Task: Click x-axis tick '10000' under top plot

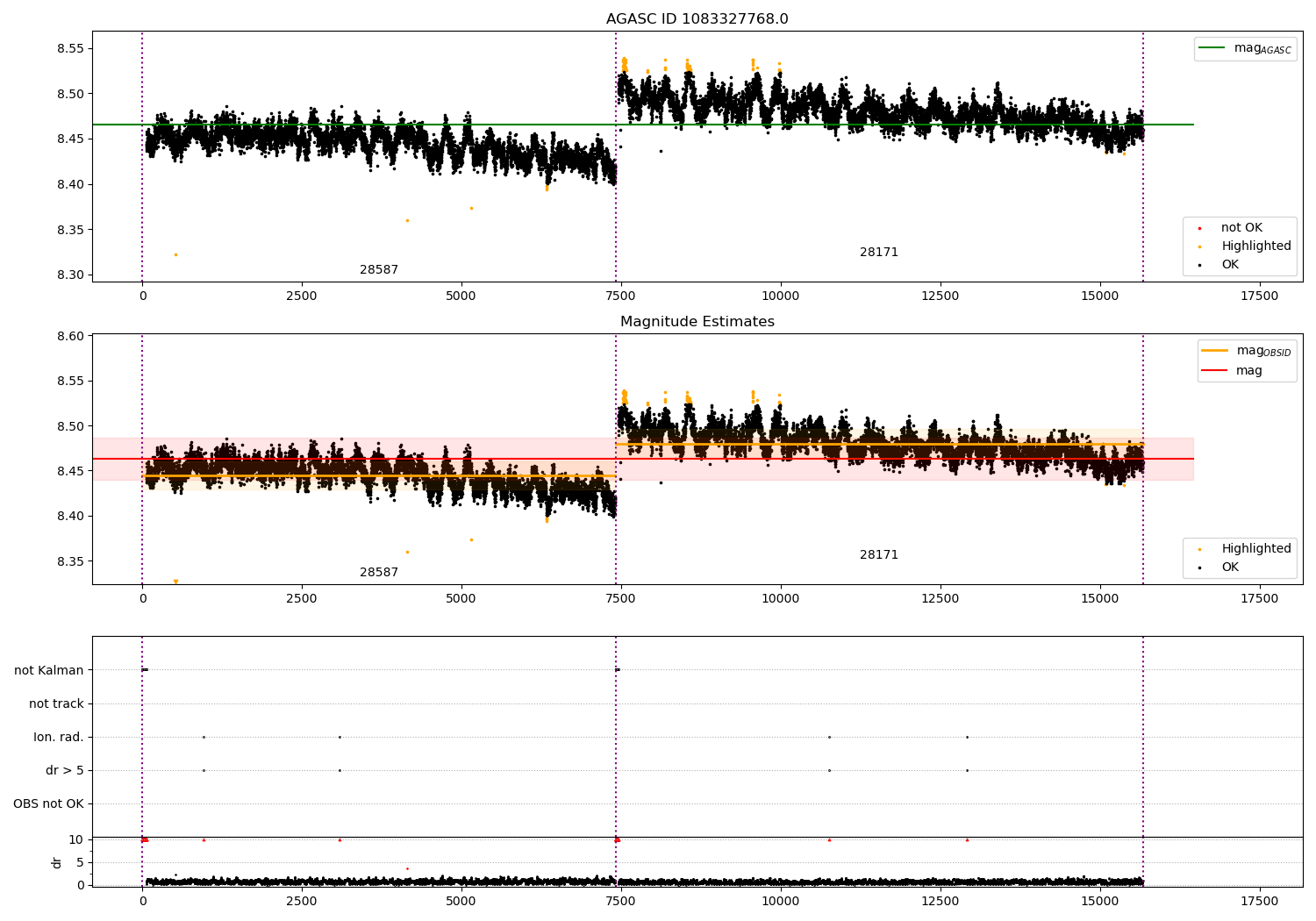Action: pos(781,296)
